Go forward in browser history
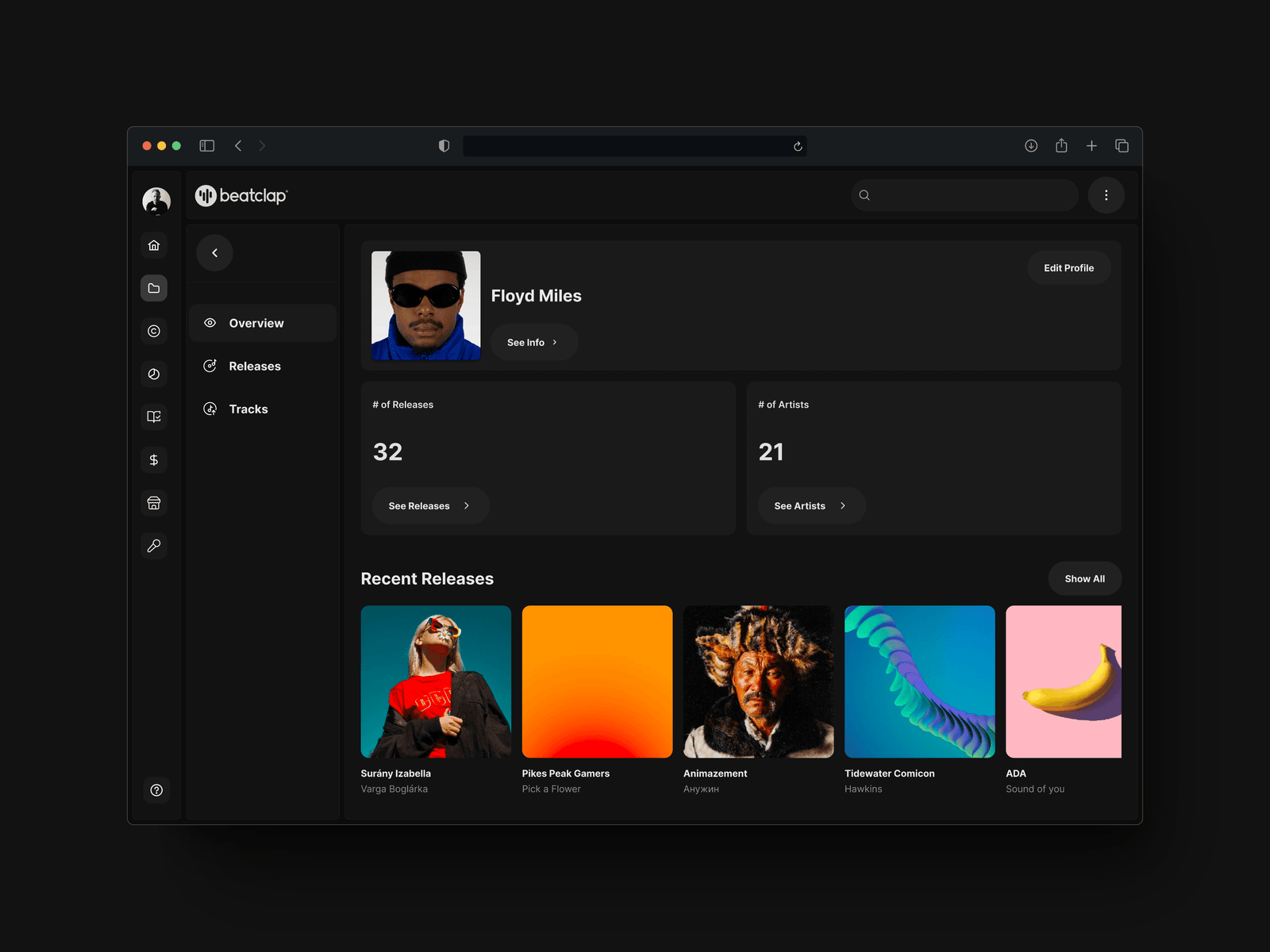Screen dimensions: 1270x952 pos(262,146)
